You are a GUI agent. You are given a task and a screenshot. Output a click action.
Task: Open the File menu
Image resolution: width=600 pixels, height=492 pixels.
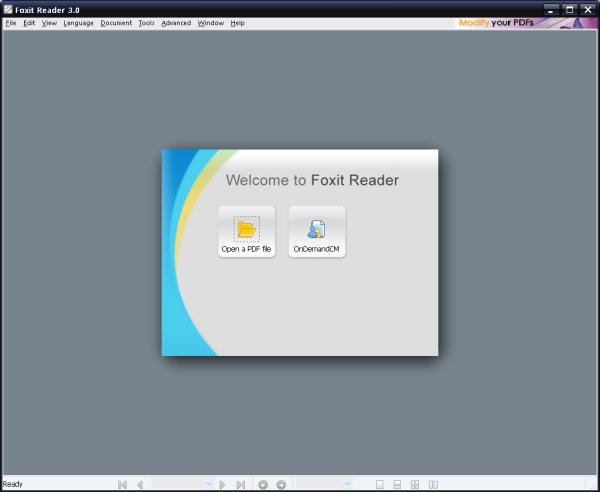point(11,23)
